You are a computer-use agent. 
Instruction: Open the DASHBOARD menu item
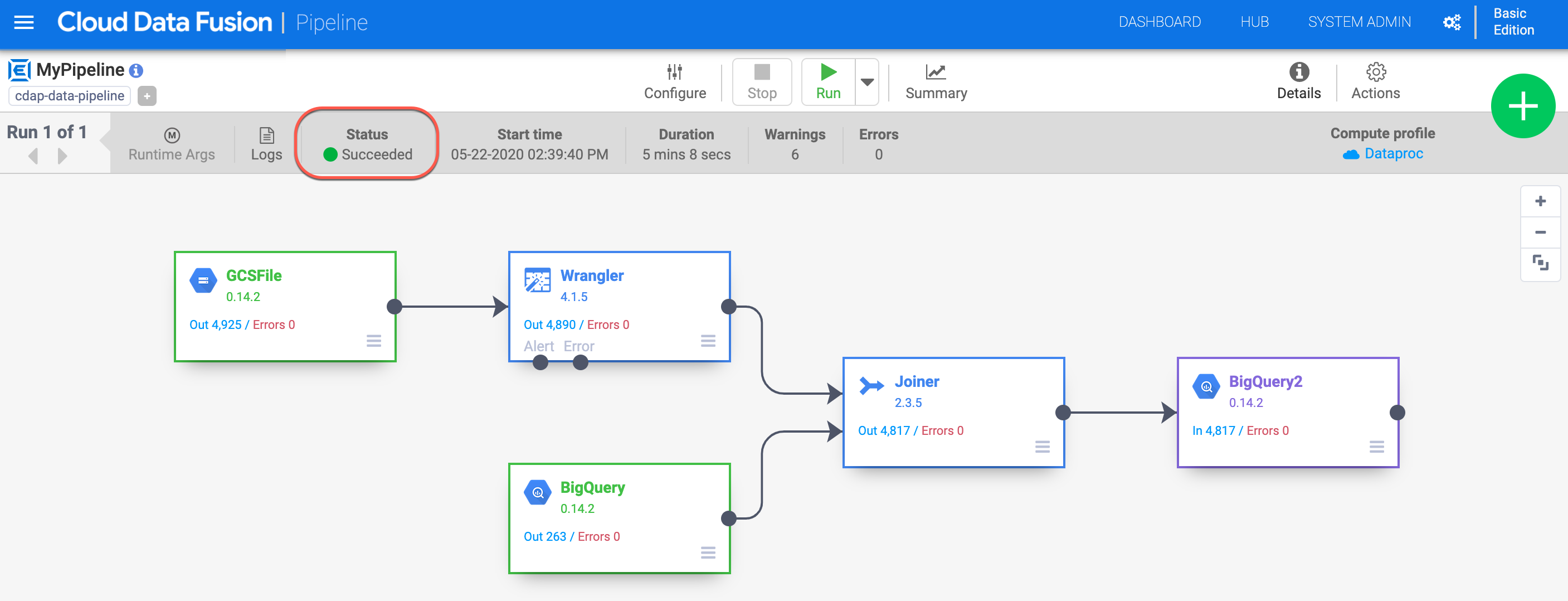(1159, 22)
